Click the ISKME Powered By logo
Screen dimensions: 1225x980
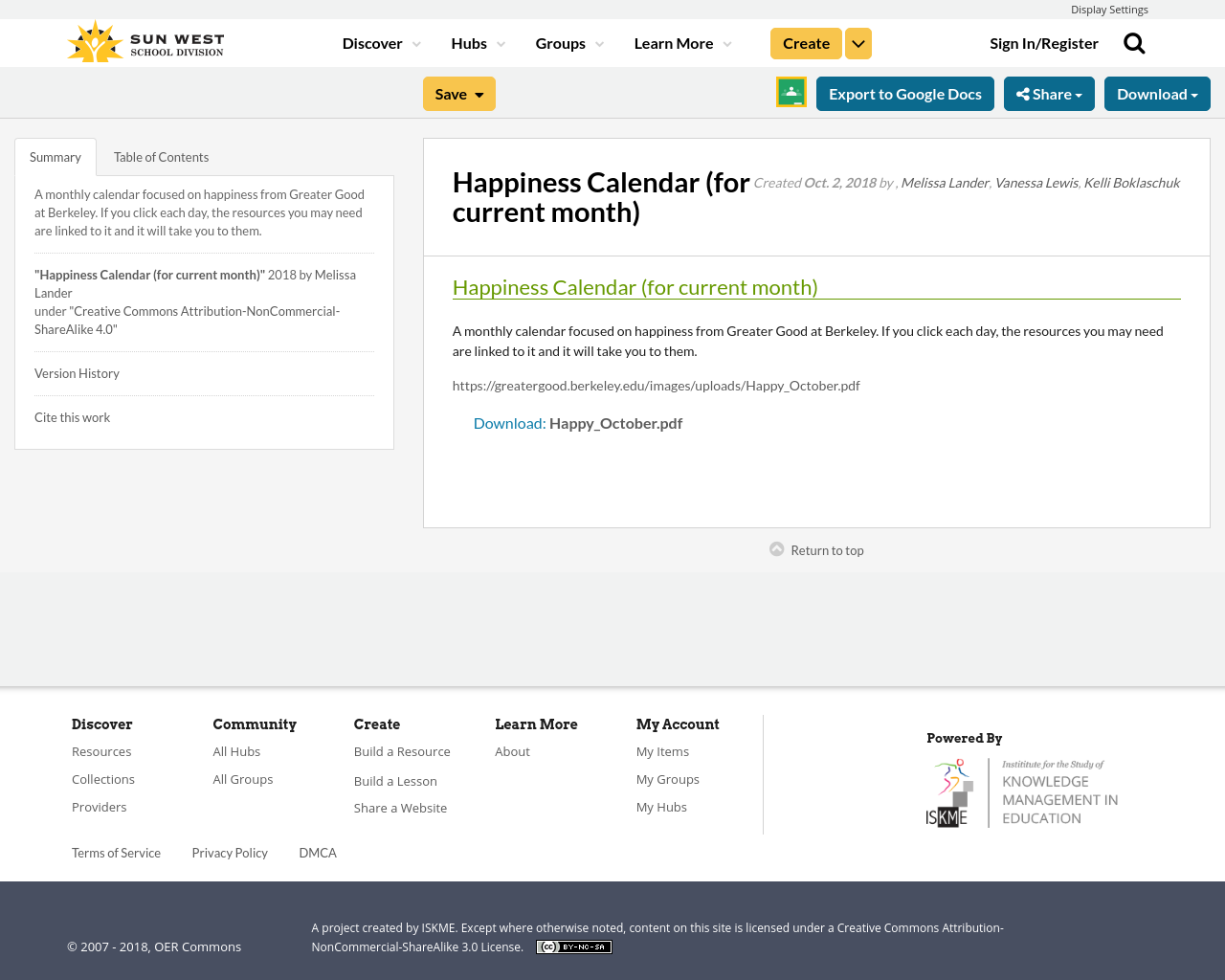(1022, 791)
